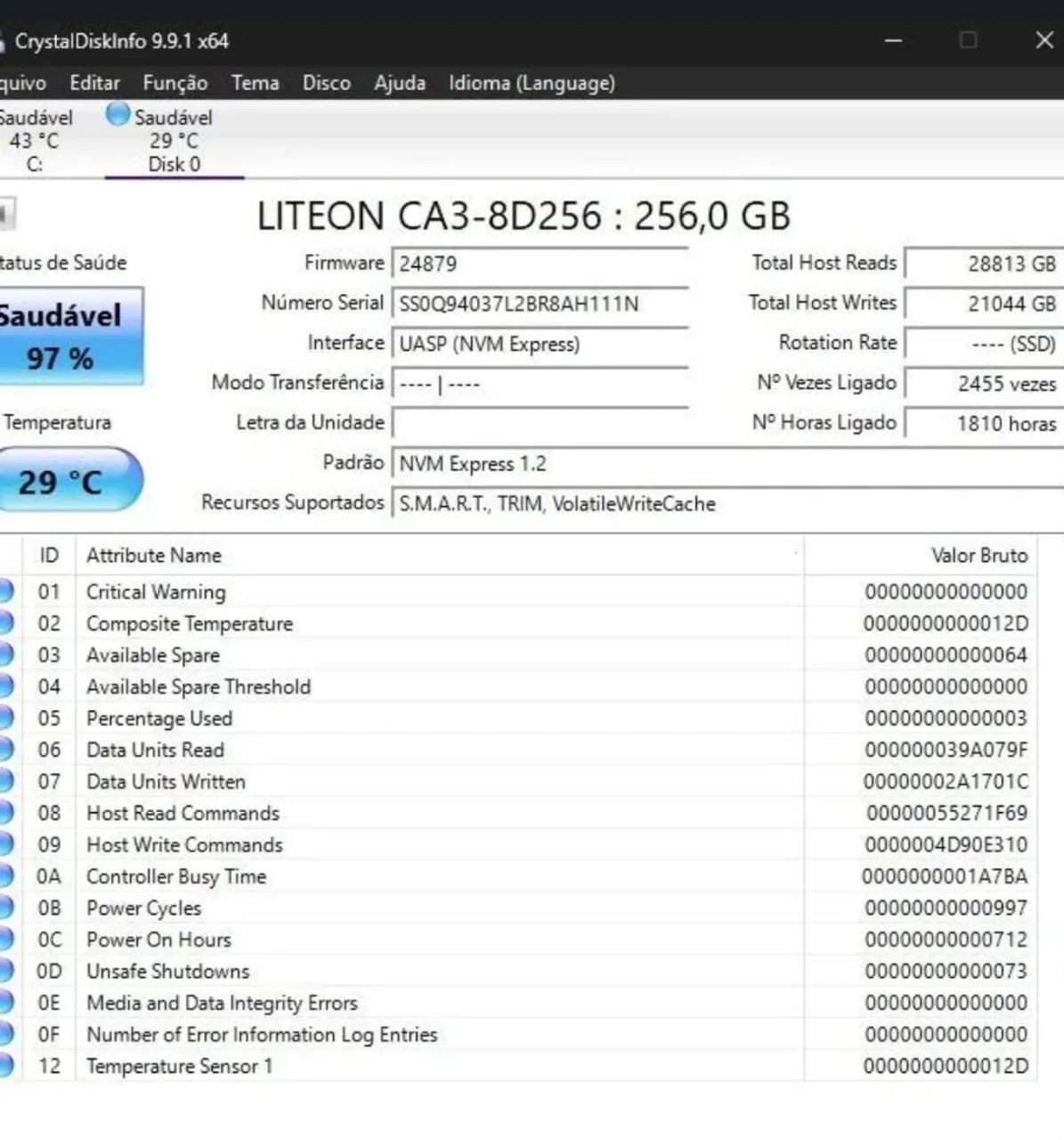Select the Composite Temperature attribute text
Screen dimensions: 1064x1140
[x=190, y=623]
